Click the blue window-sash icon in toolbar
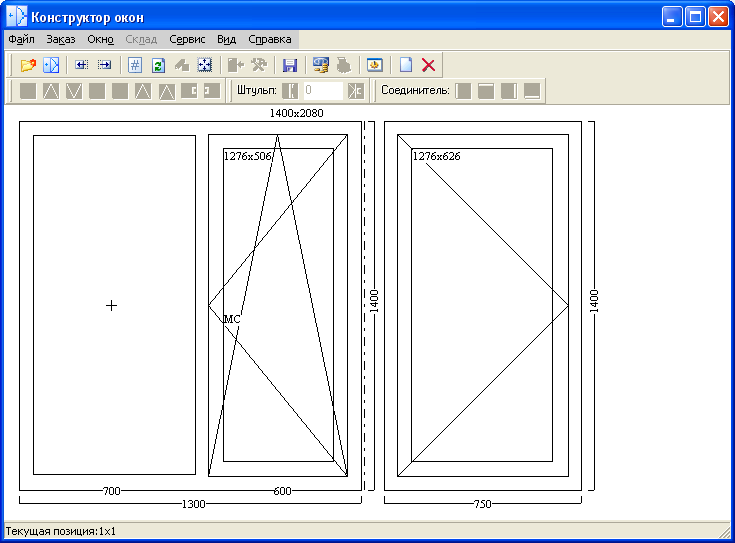Image resolution: width=735 pixels, height=543 pixels. [51, 65]
